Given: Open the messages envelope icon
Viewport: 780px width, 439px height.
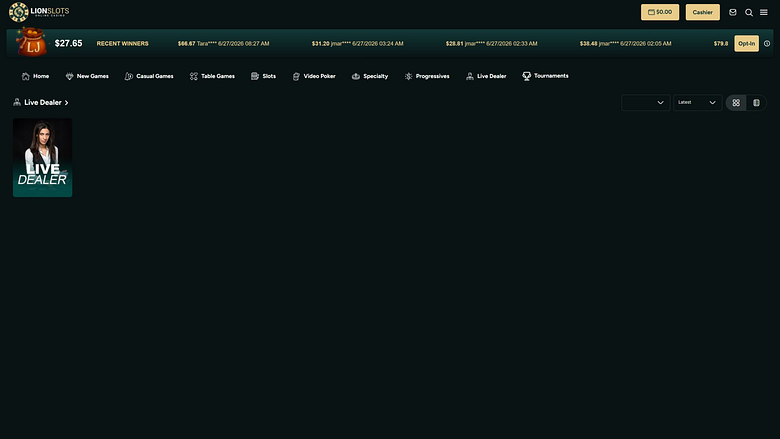Looking at the screenshot, I should [x=733, y=12].
